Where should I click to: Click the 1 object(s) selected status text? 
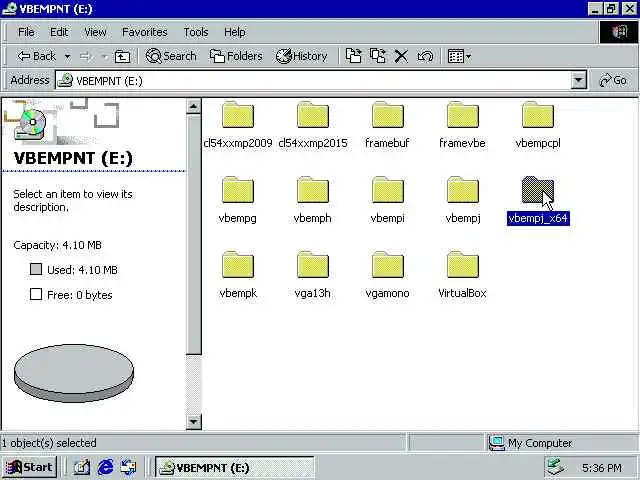tap(49, 443)
